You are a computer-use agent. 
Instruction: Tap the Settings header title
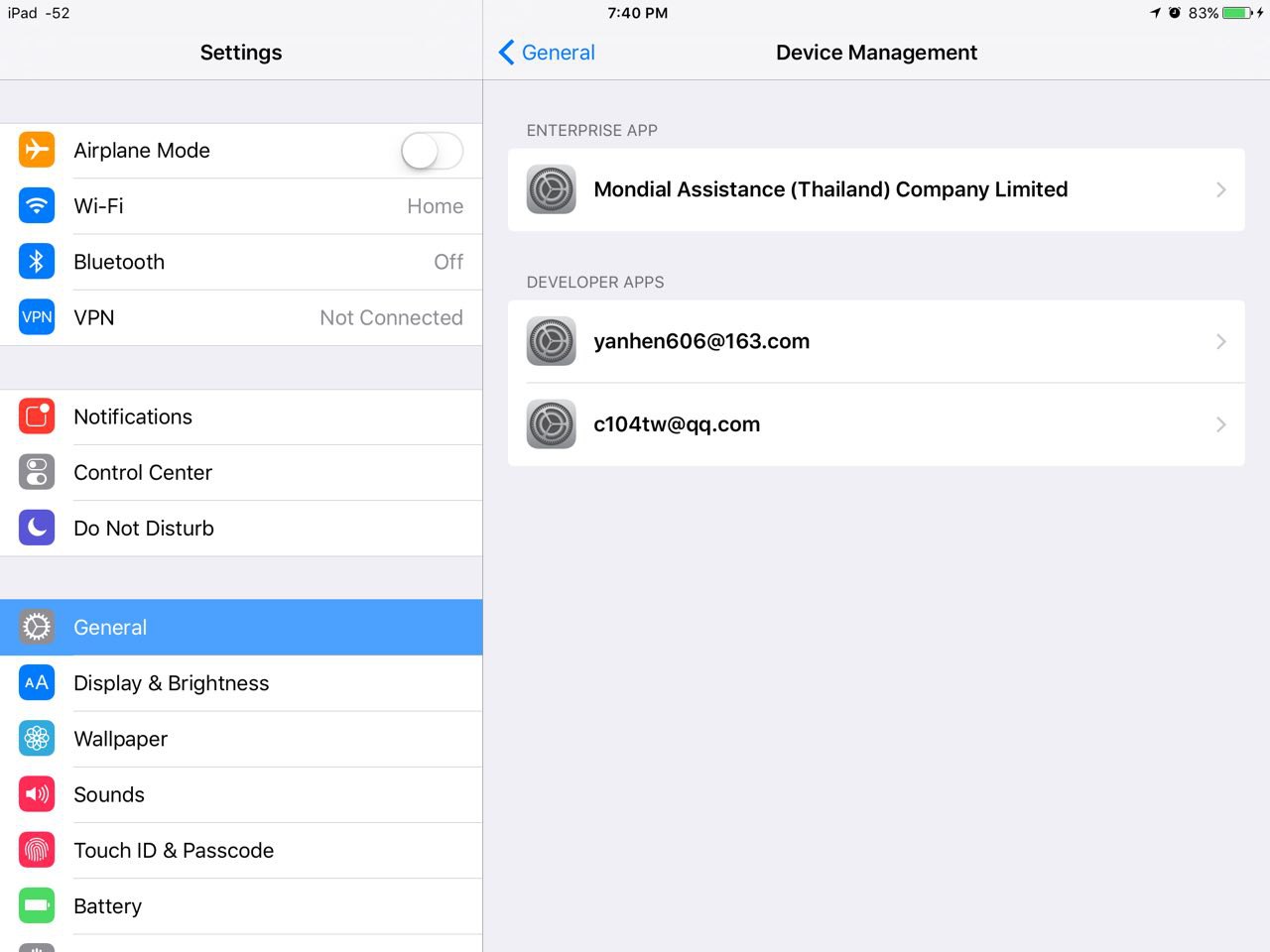coord(241,53)
